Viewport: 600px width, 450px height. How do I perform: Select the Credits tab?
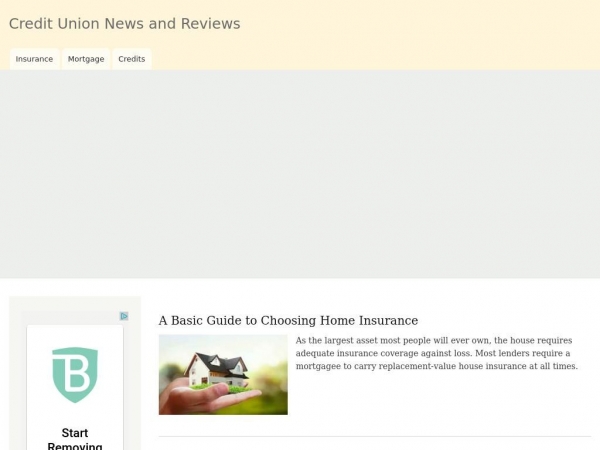point(132,59)
